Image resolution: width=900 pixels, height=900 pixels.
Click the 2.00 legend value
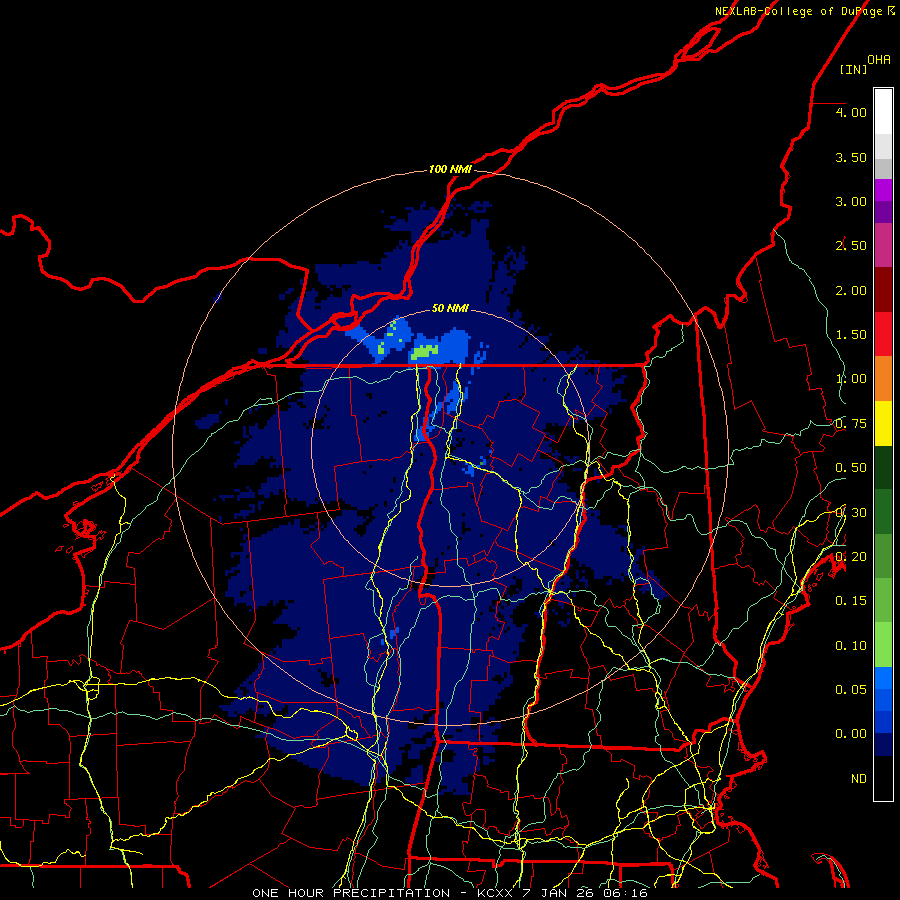[x=851, y=290]
